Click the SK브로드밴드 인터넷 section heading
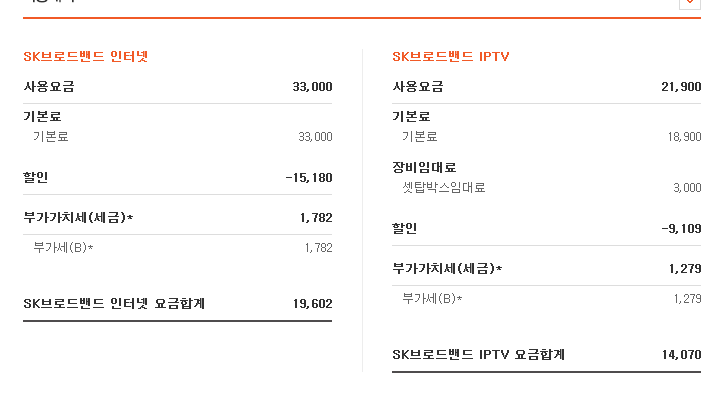 click(86, 56)
